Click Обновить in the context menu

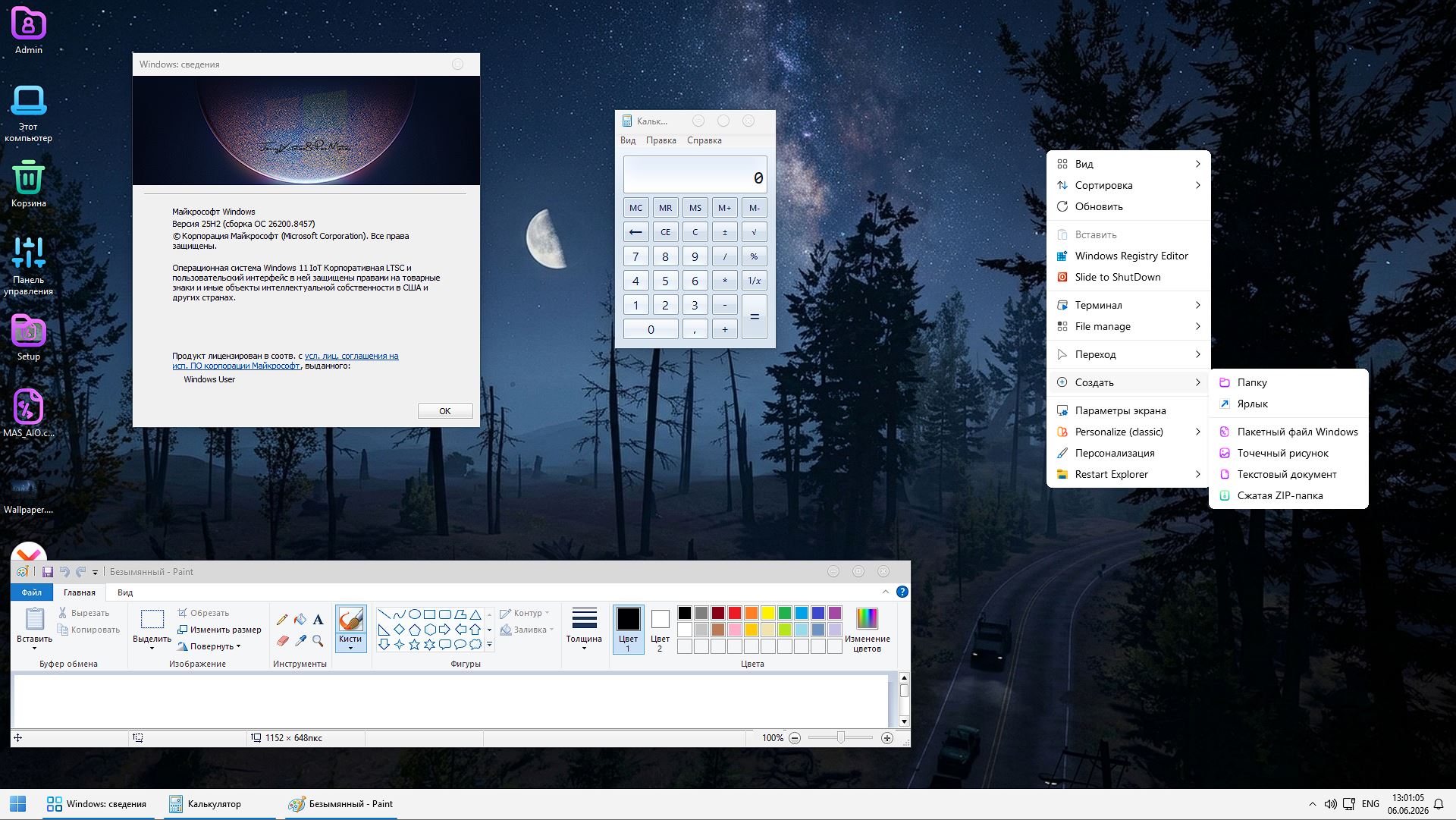point(1128,206)
